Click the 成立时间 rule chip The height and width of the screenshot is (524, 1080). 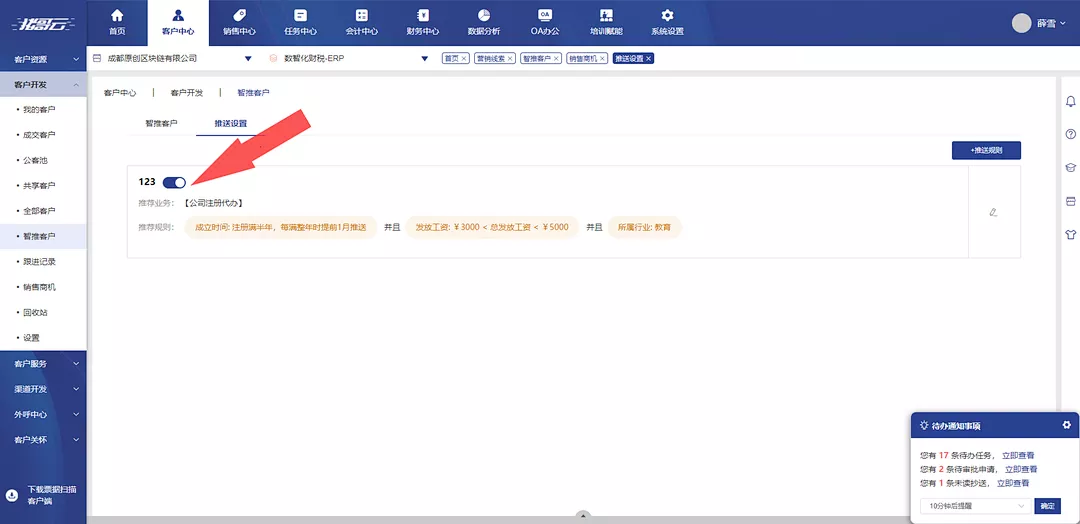point(281,227)
